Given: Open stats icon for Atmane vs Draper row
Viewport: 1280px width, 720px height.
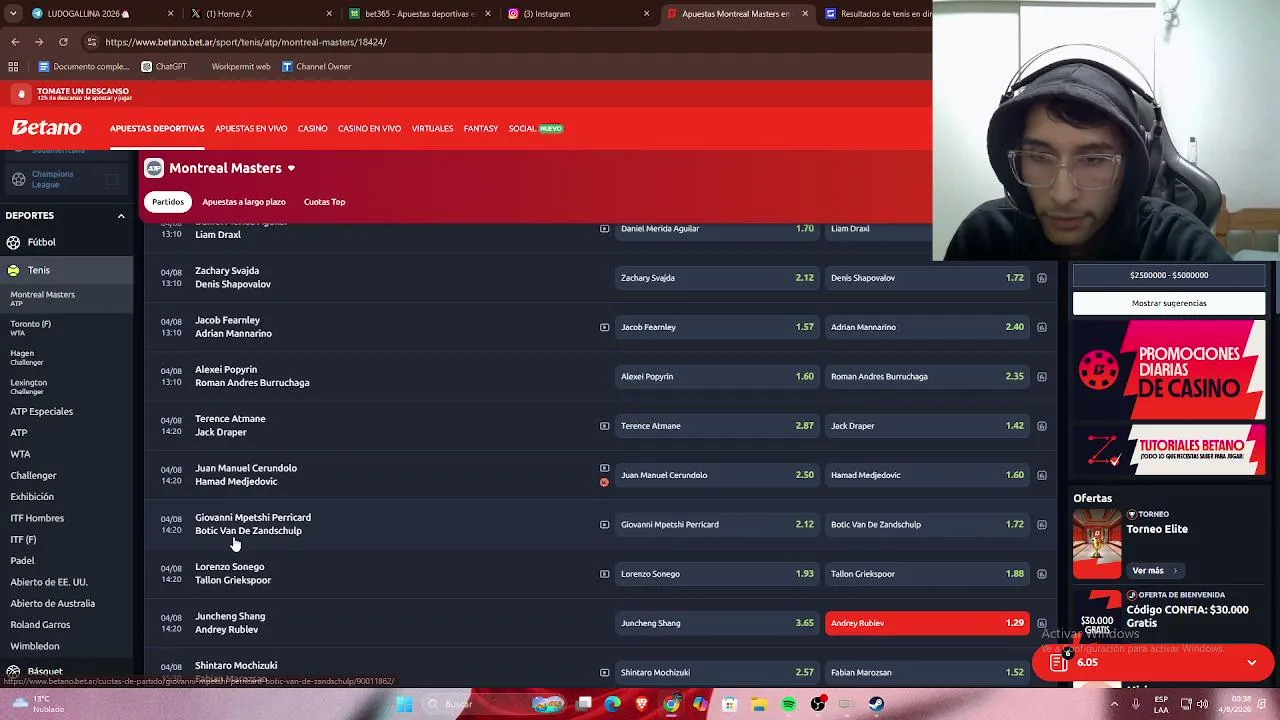Looking at the screenshot, I should [x=1041, y=426].
